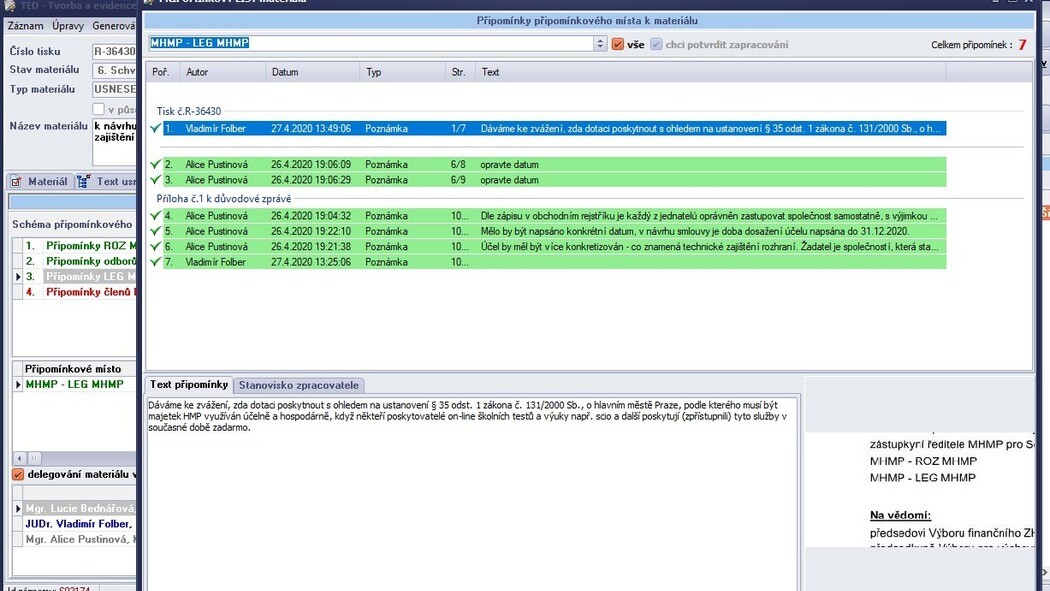
Task: Sort comments by the Autor column header
Action: pyautogui.click(x=197, y=72)
